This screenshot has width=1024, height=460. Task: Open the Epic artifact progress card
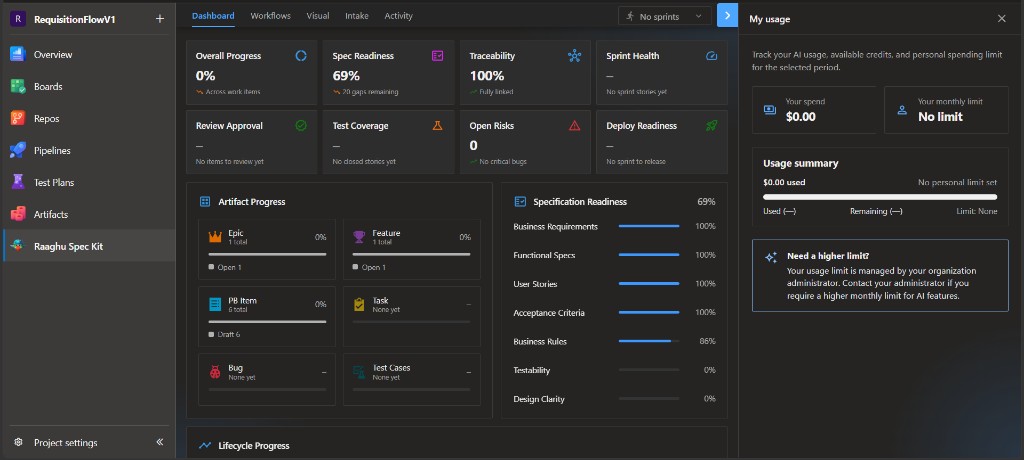tap(267, 249)
